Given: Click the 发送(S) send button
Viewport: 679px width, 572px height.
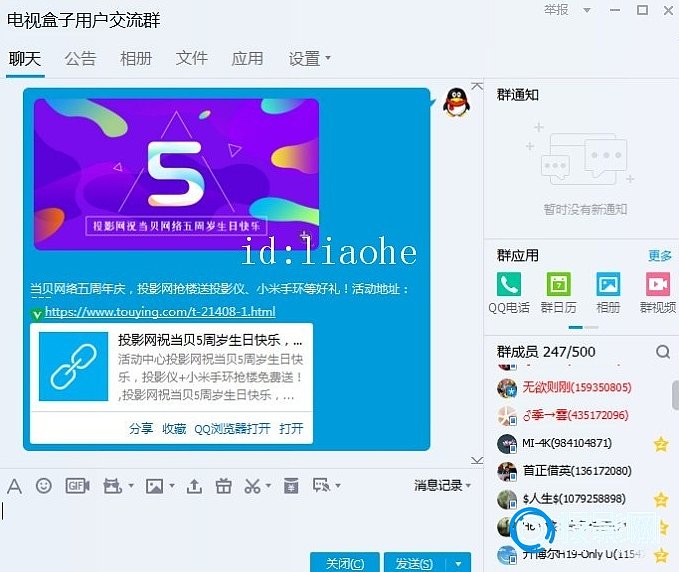Looking at the screenshot, I should pyautogui.click(x=414, y=563).
